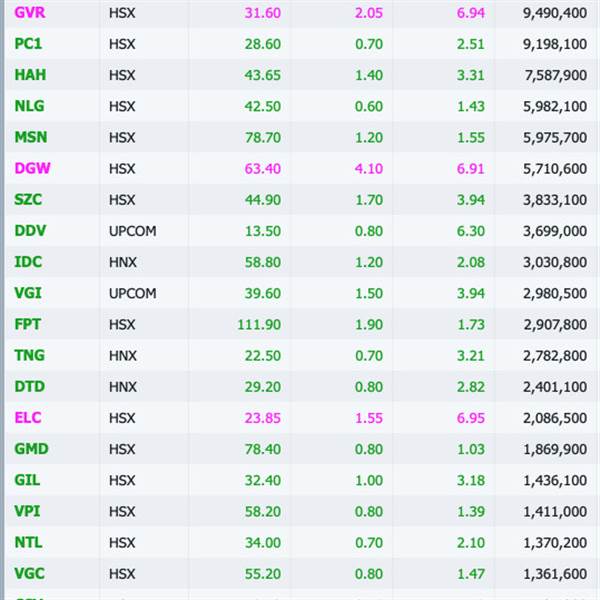Select the GMD stock ticker
The height and width of the screenshot is (600, 600).
coord(31,449)
